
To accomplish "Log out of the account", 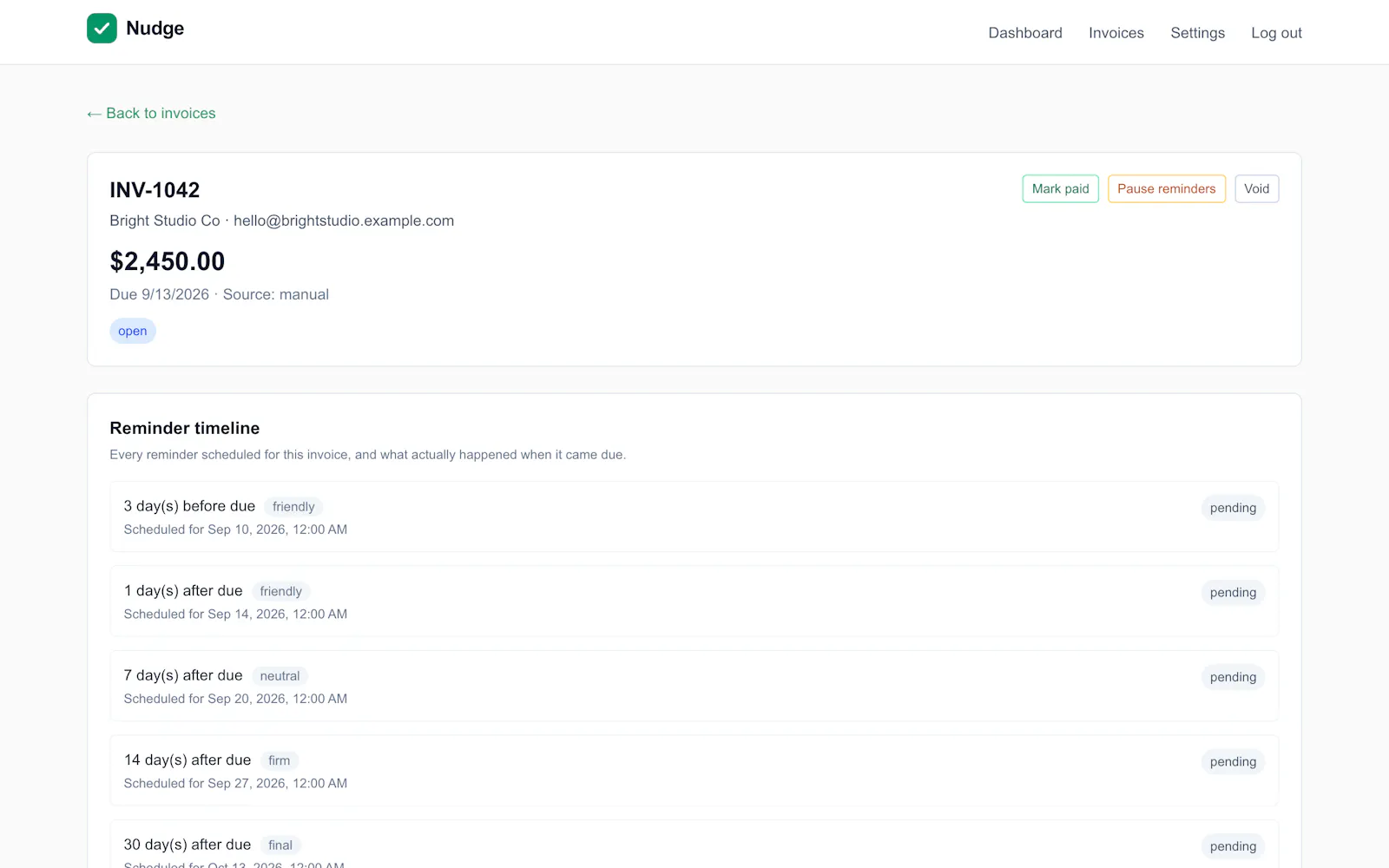I will (1276, 33).
